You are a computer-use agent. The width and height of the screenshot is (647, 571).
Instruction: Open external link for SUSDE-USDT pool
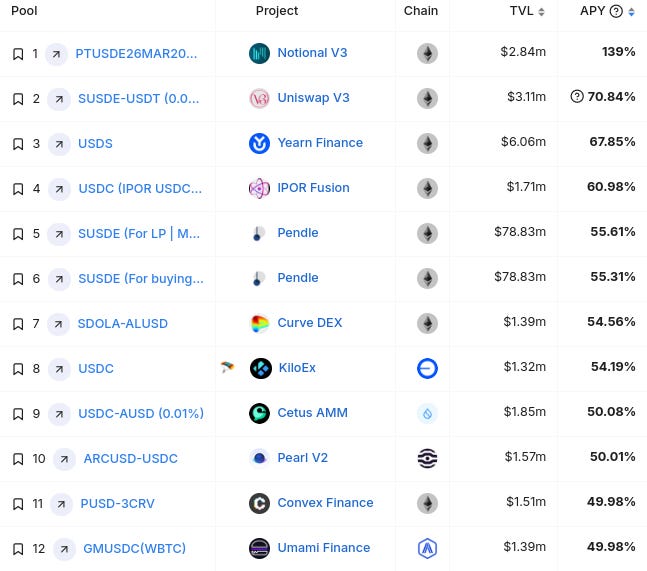pyautogui.click(x=59, y=99)
